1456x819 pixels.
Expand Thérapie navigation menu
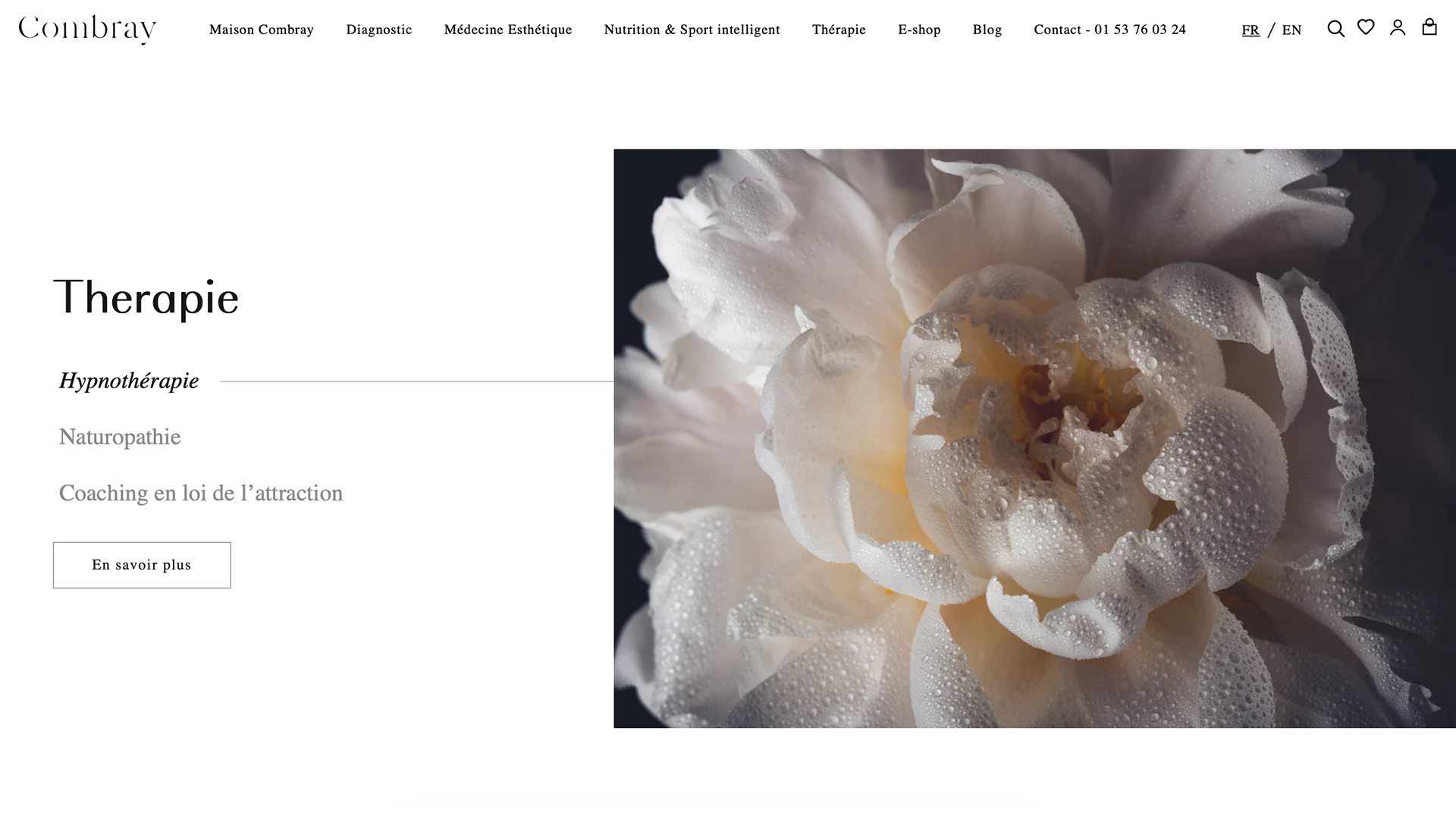coord(839,30)
